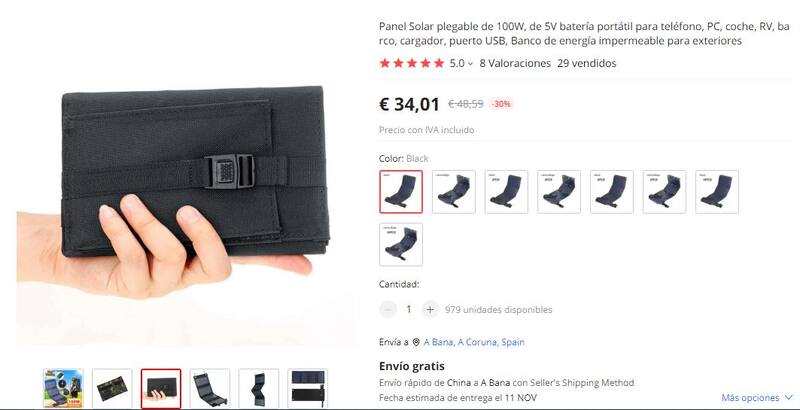This screenshot has width=800, height=410.
Task: Click the location pin icon beside A Bana
Action: 416,342
